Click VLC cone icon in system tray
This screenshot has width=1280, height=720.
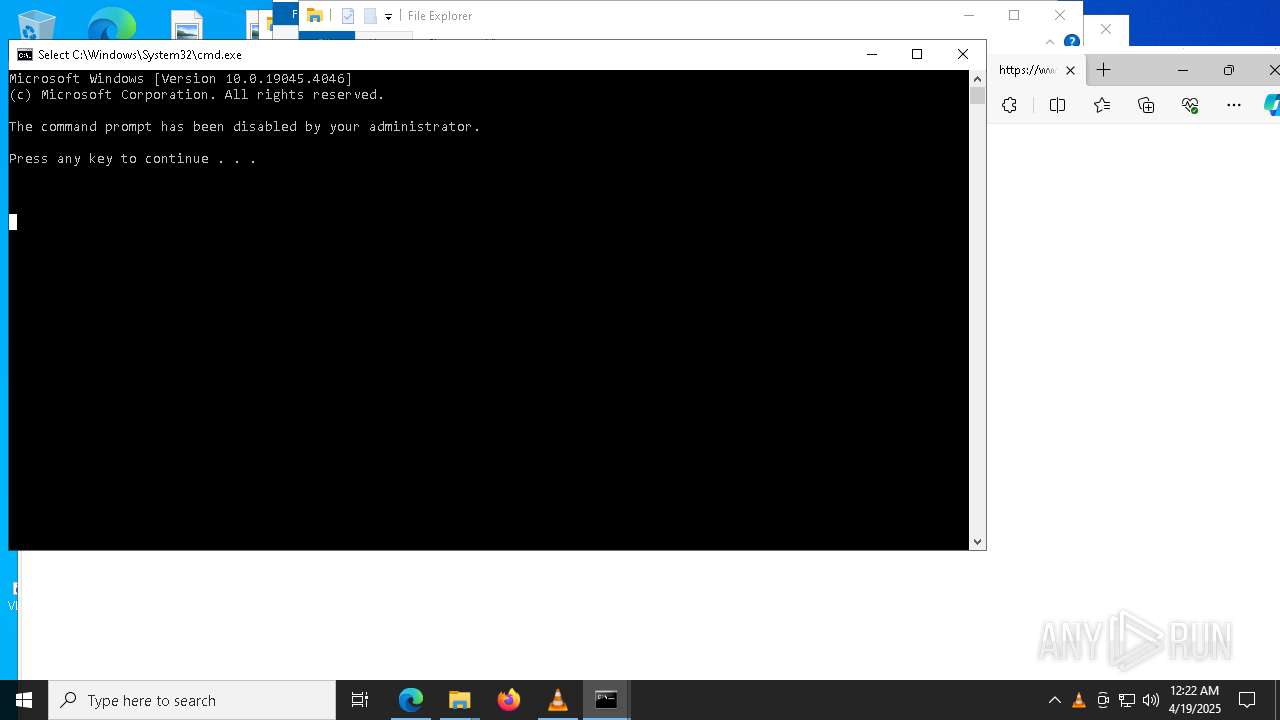click(x=1078, y=700)
